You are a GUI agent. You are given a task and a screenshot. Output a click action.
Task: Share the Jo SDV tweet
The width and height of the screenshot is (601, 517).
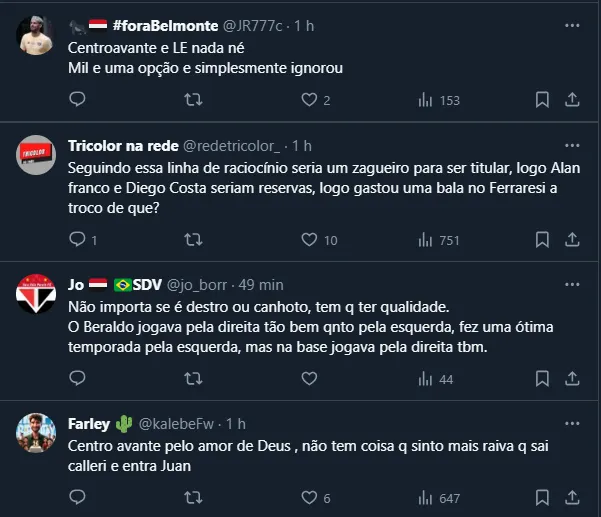(x=573, y=379)
